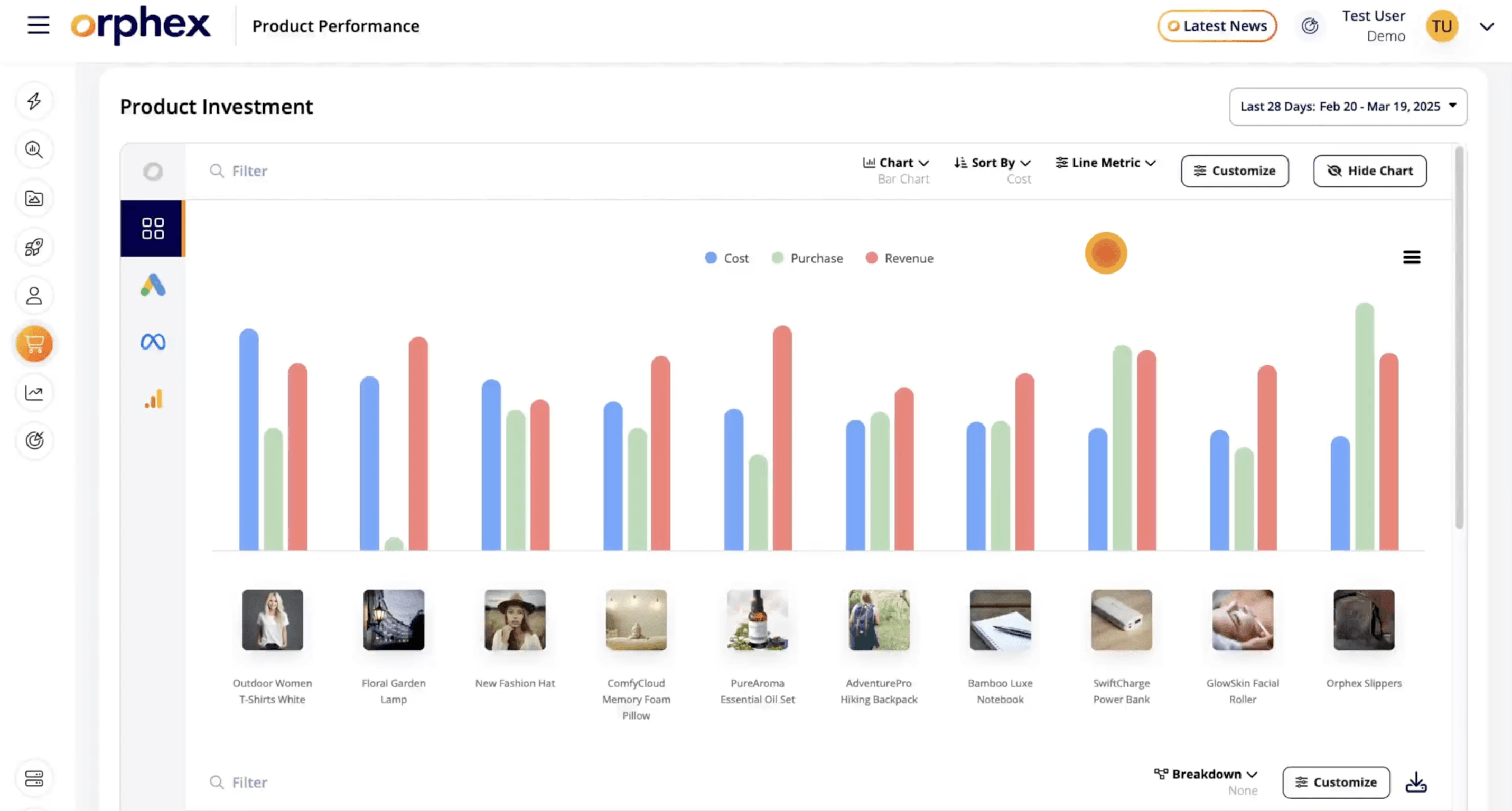Click the lightning bolt sidebar icon
Screen dimensions: 1512x811
[35, 101]
